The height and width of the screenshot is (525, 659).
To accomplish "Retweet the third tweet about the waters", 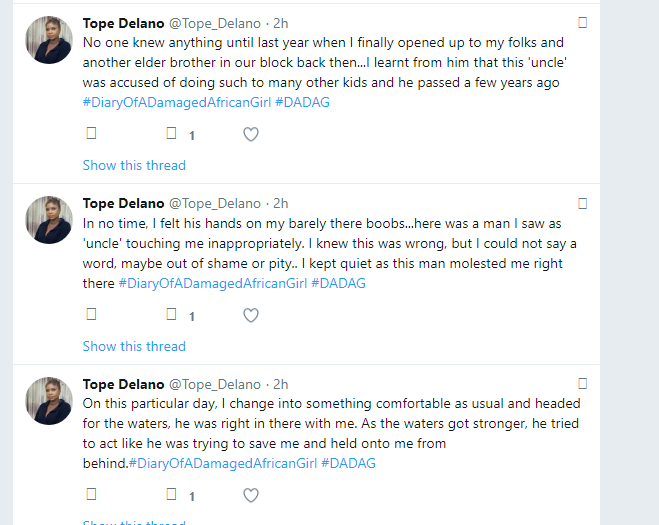I will point(171,494).
